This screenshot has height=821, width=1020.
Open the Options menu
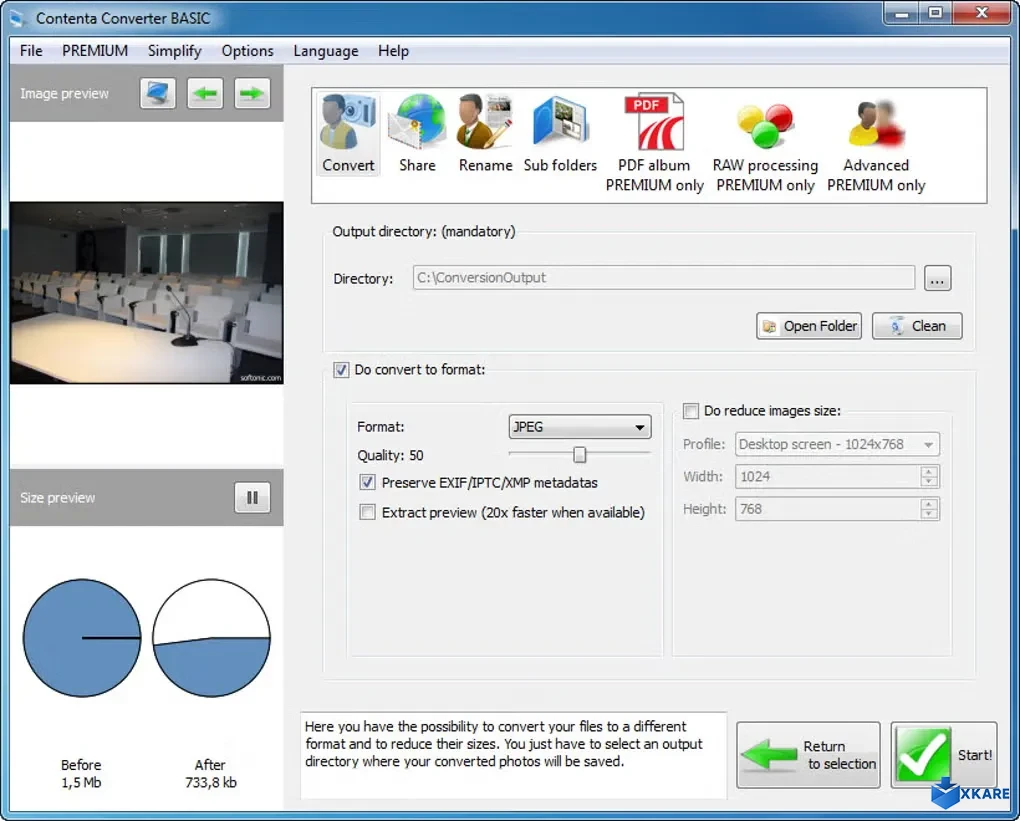[x=247, y=51]
